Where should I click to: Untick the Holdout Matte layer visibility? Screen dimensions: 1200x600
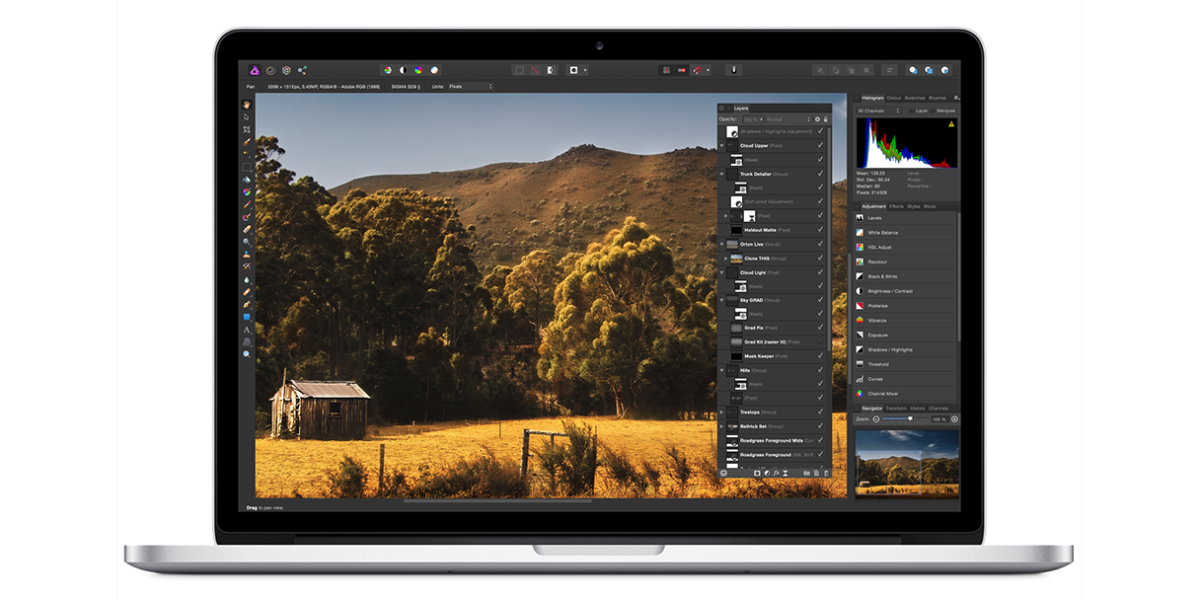[820, 230]
